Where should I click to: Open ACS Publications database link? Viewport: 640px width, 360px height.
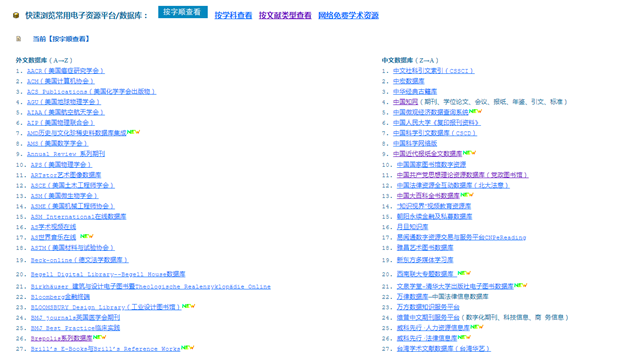point(91,92)
